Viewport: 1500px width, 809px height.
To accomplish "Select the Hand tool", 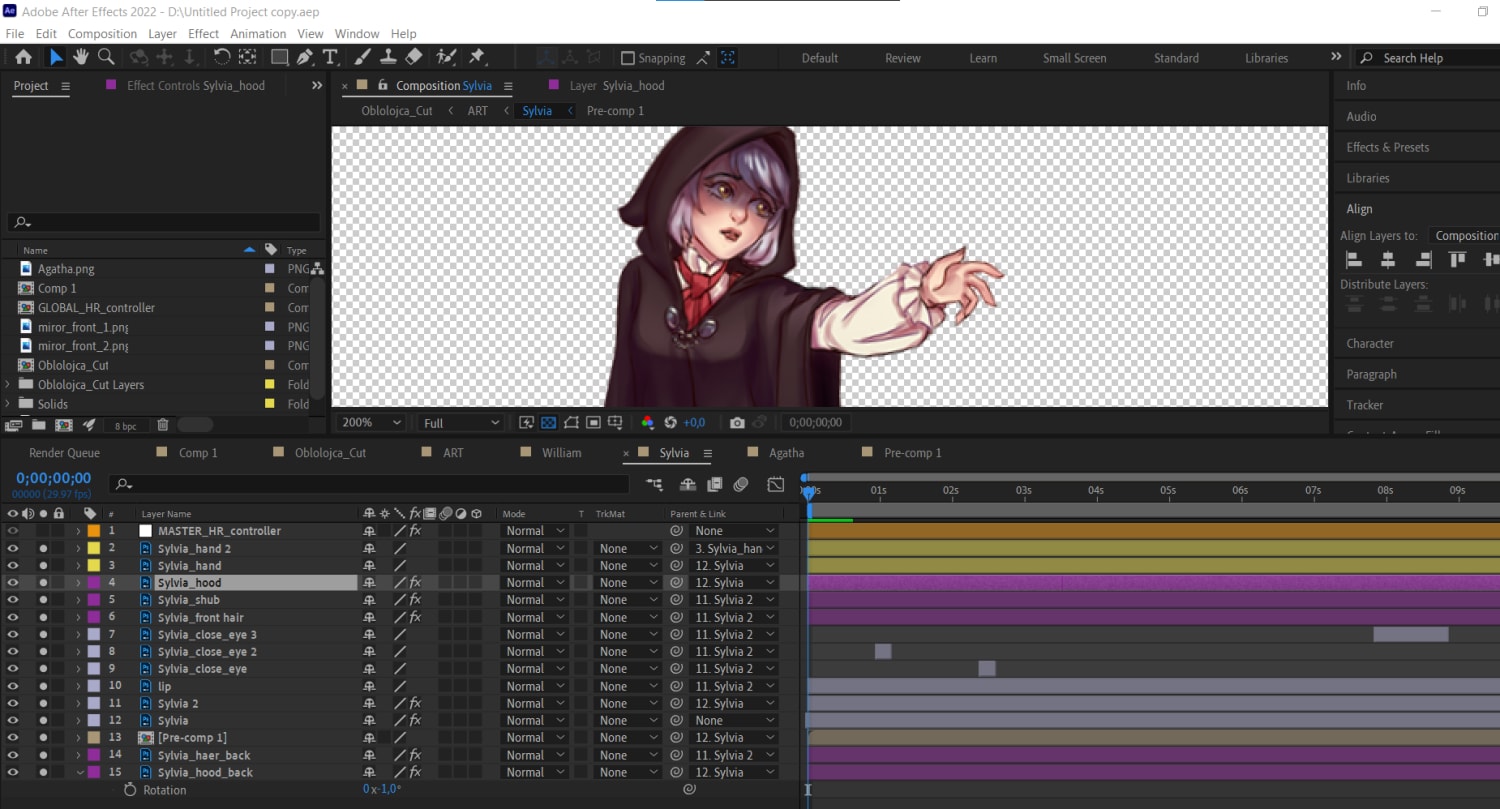I will (x=80, y=57).
